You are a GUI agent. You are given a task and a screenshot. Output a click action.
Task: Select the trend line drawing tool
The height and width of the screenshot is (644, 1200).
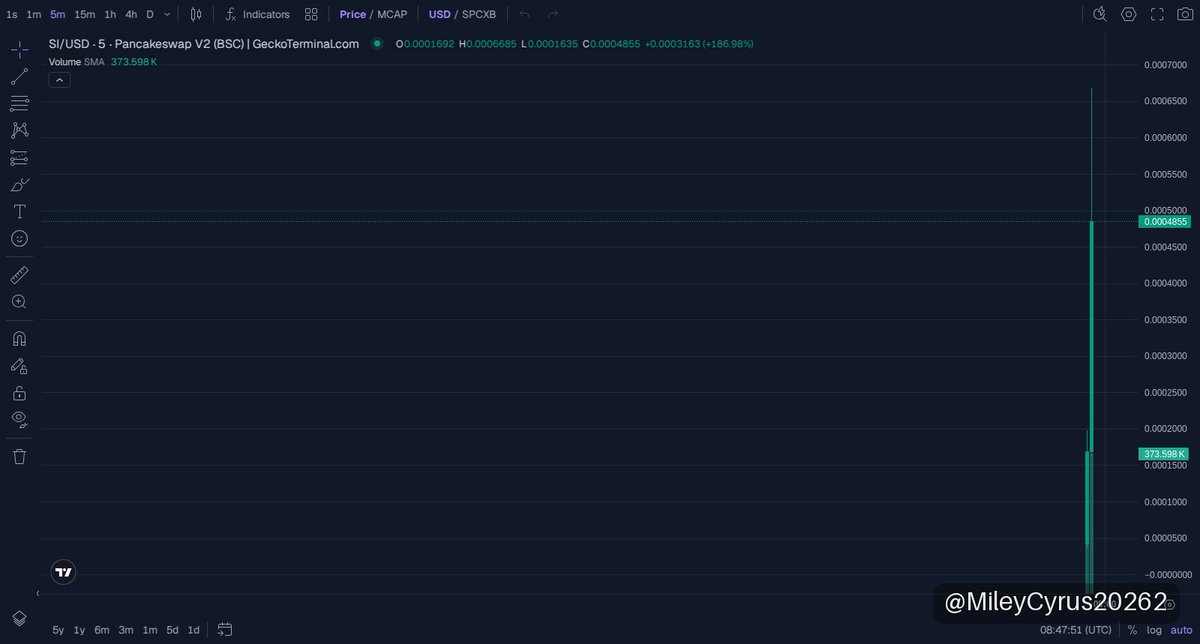19,76
